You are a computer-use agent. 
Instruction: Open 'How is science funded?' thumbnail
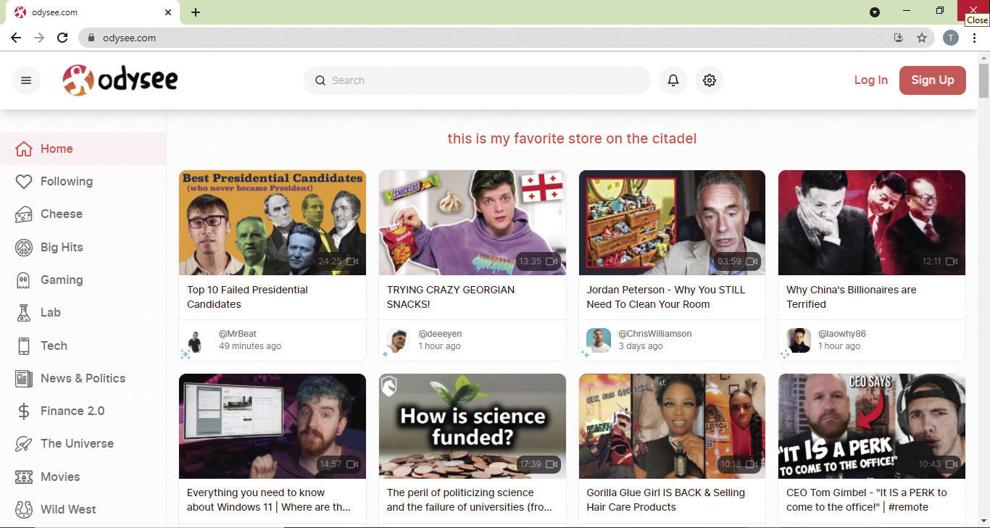coord(472,426)
